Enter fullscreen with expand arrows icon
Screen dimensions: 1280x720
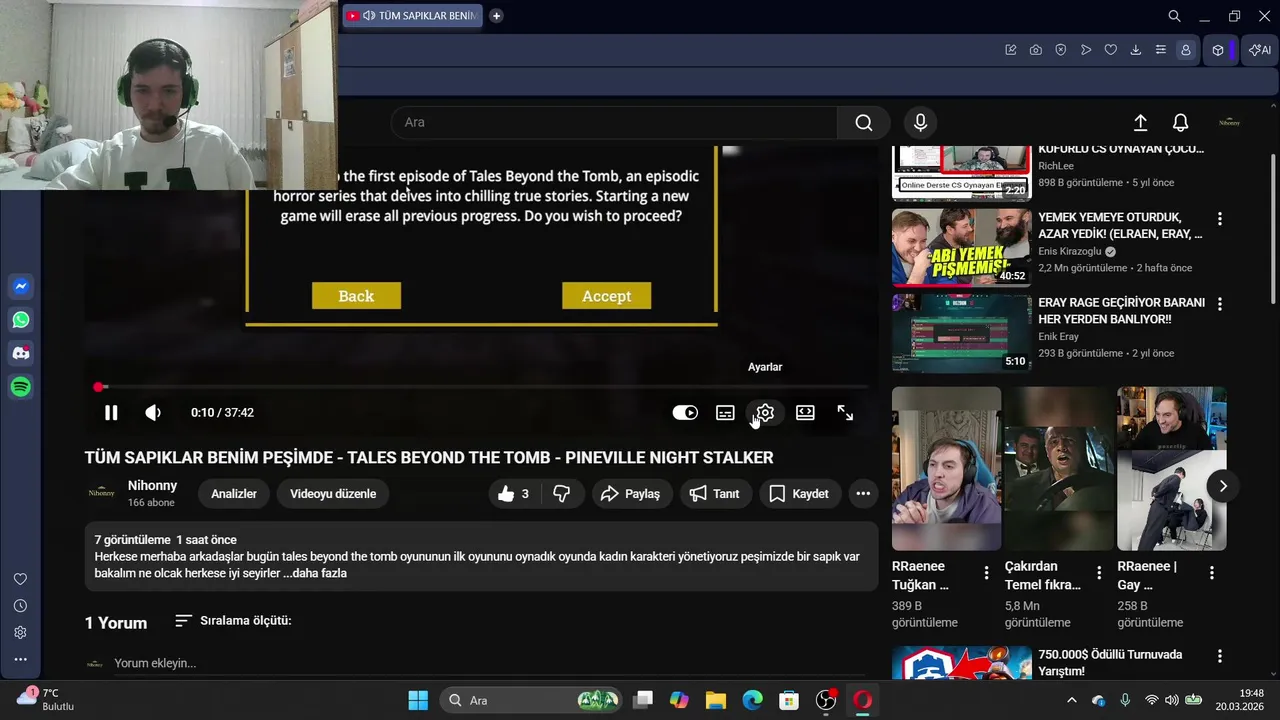pos(845,413)
